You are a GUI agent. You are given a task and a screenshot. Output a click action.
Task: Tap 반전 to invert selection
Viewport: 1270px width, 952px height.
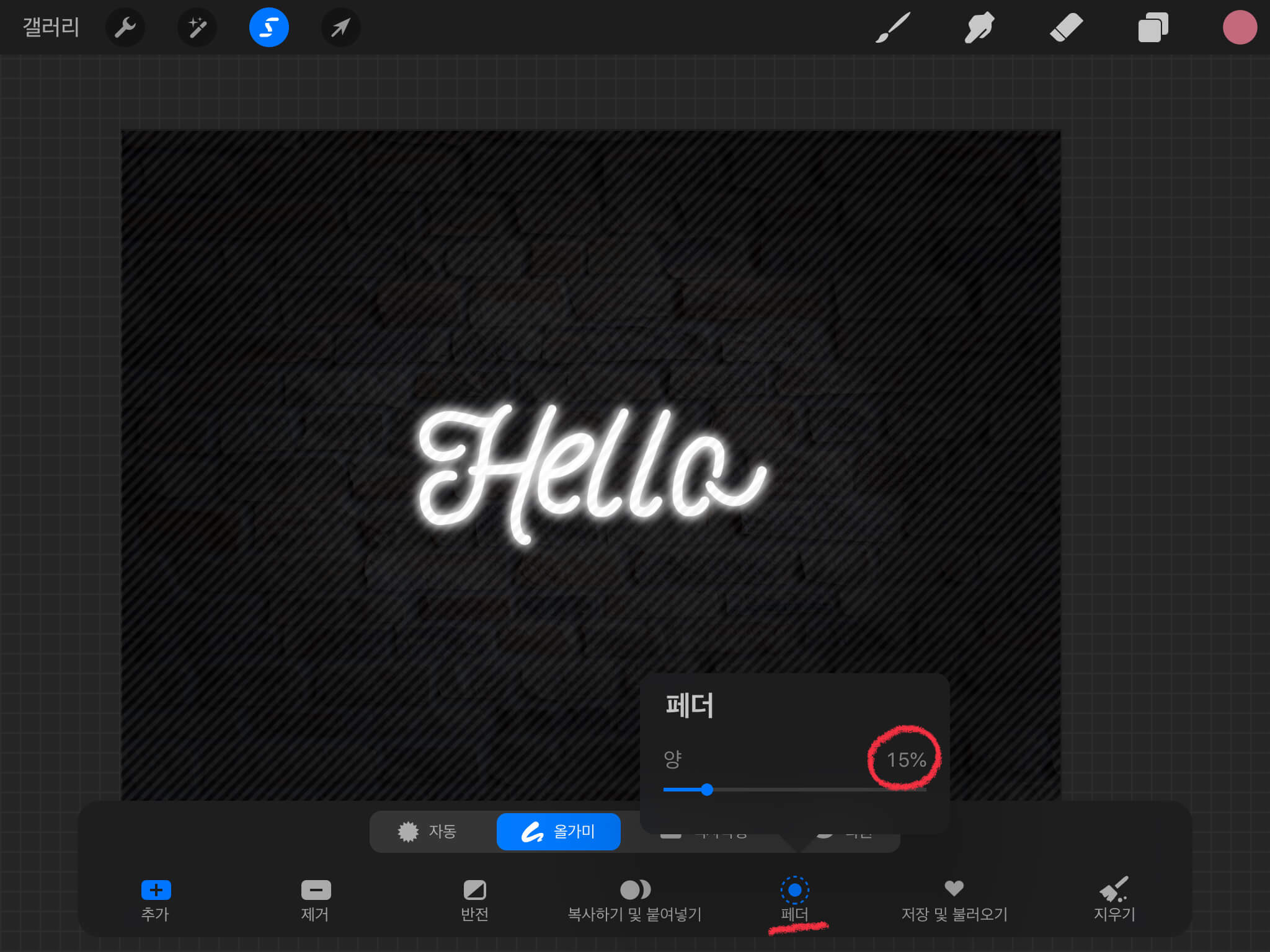tap(475, 899)
